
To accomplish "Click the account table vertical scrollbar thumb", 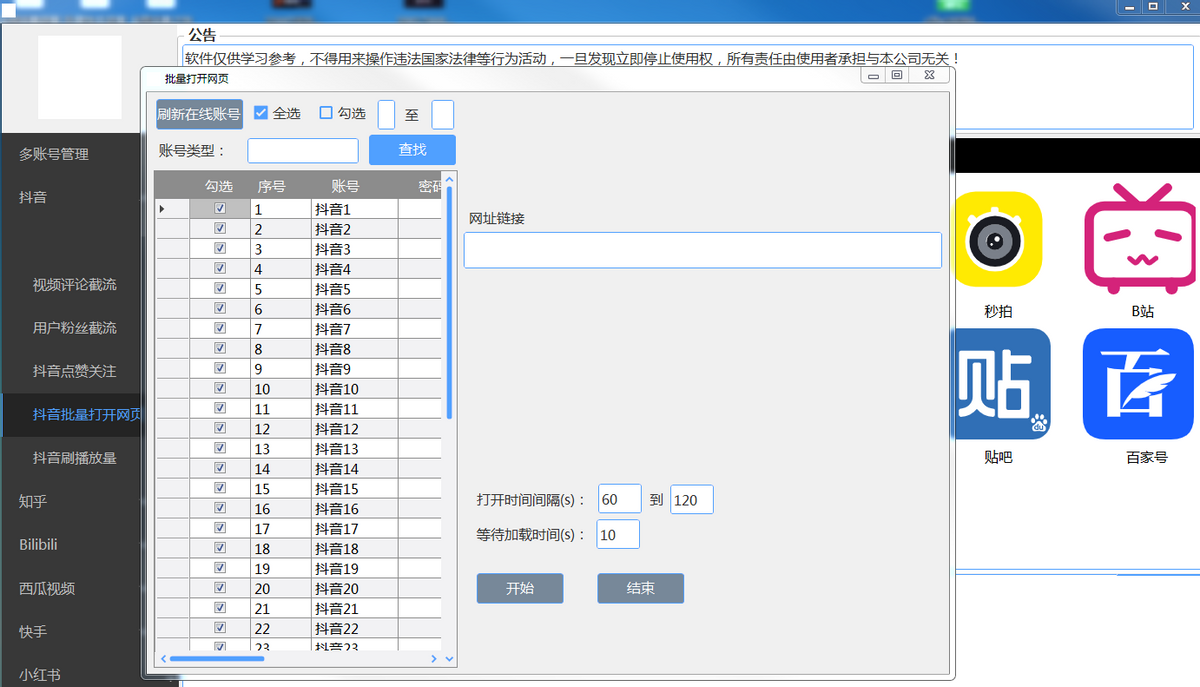I will click(x=449, y=302).
